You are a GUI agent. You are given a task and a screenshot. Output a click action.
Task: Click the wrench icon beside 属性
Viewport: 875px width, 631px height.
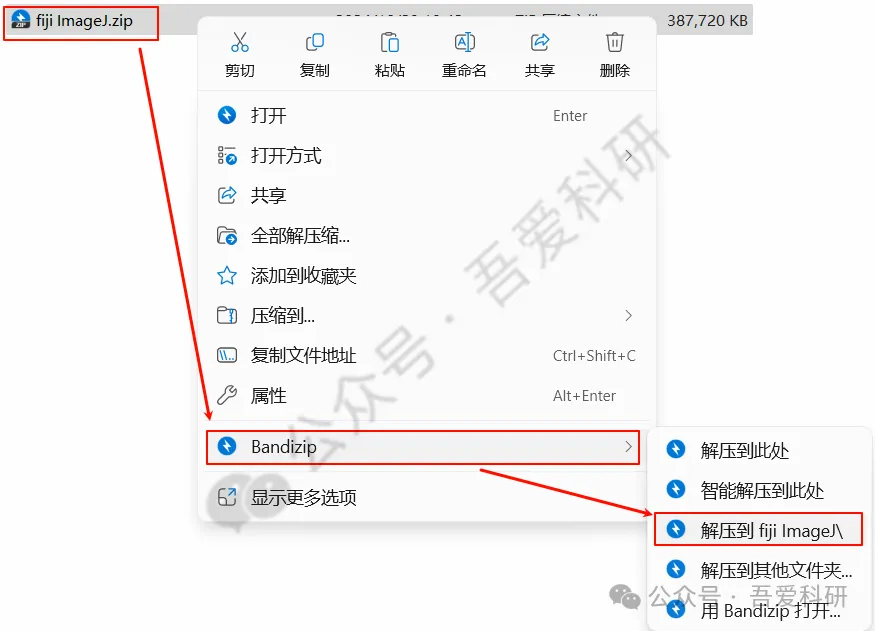227,396
